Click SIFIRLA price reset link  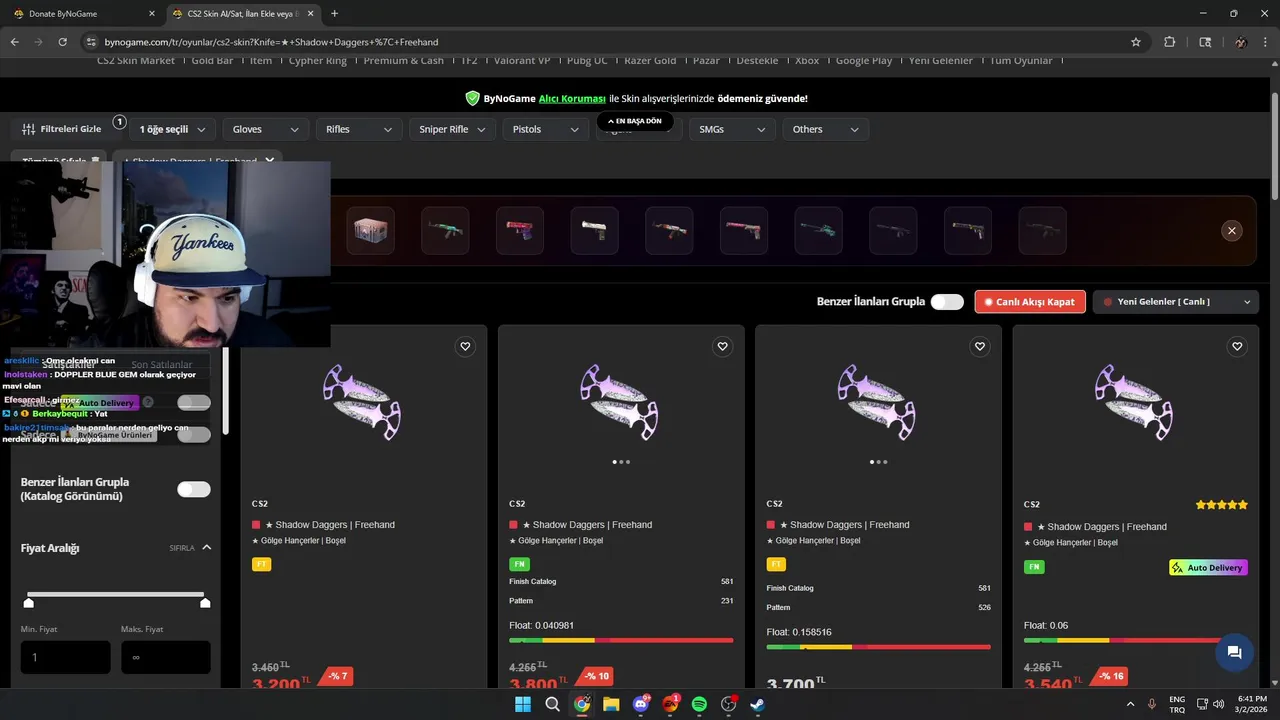point(182,548)
